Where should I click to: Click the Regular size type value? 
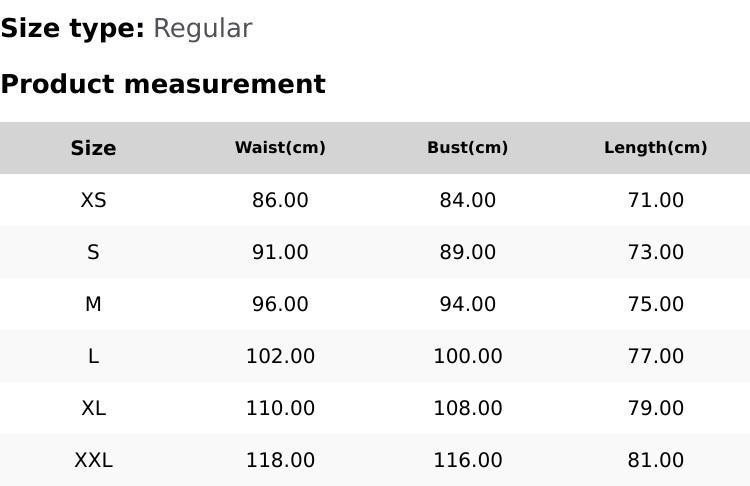(202, 28)
